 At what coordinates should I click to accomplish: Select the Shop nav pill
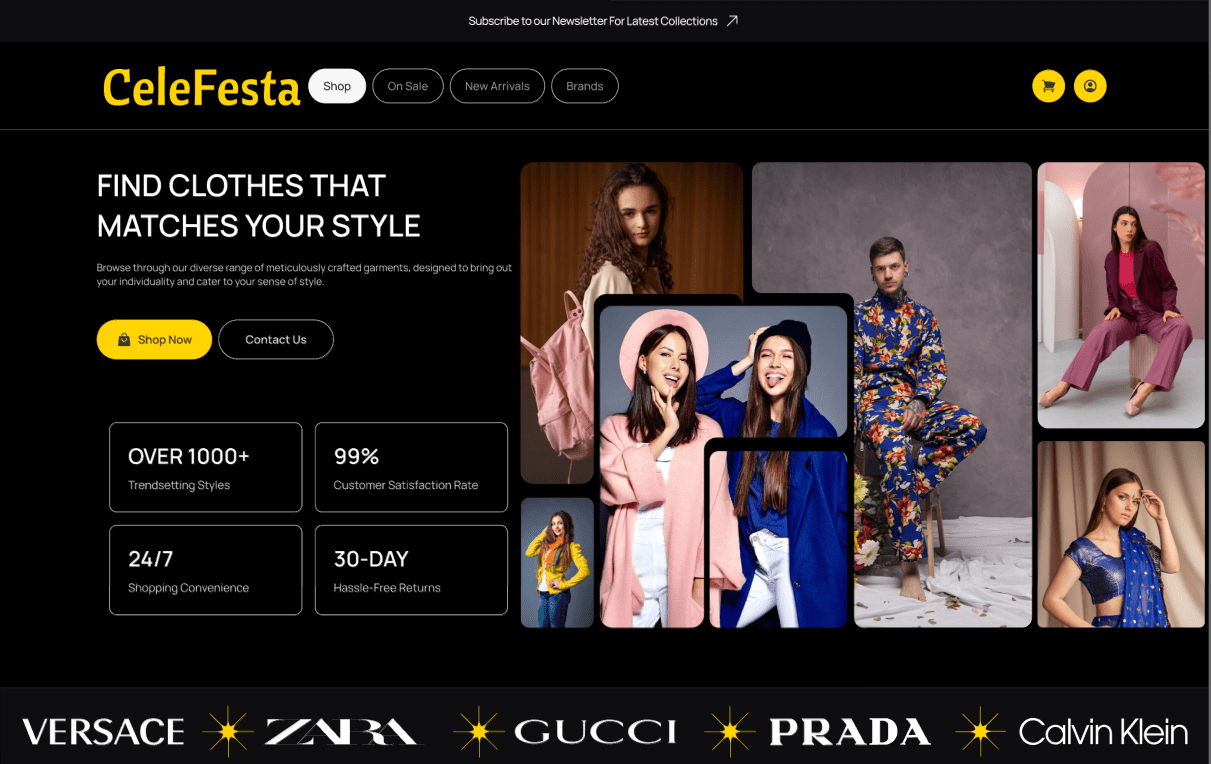337,86
